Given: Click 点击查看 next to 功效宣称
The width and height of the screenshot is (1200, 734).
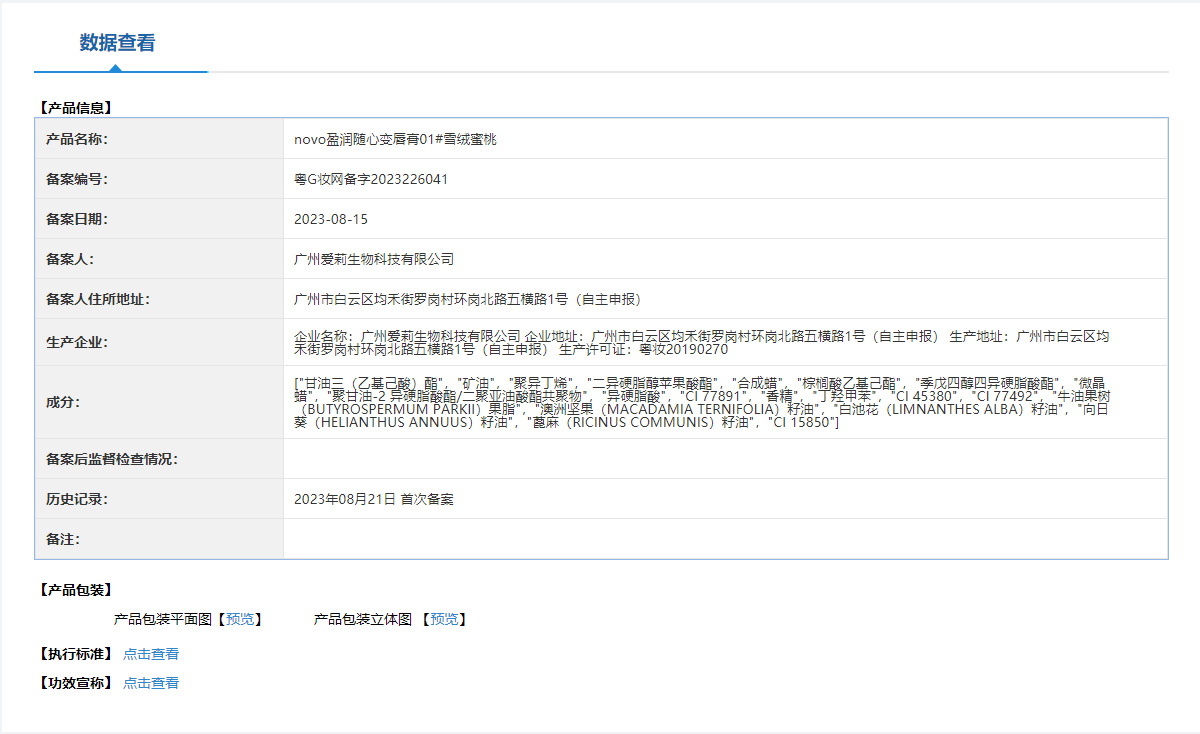Looking at the screenshot, I should click(151, 683).
